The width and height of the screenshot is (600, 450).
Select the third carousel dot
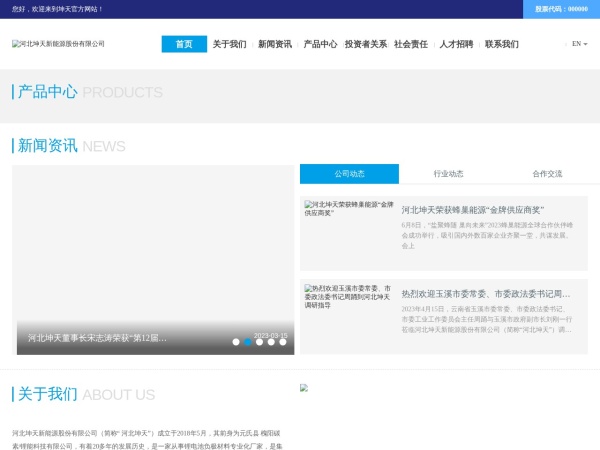[x=259, y=342]
